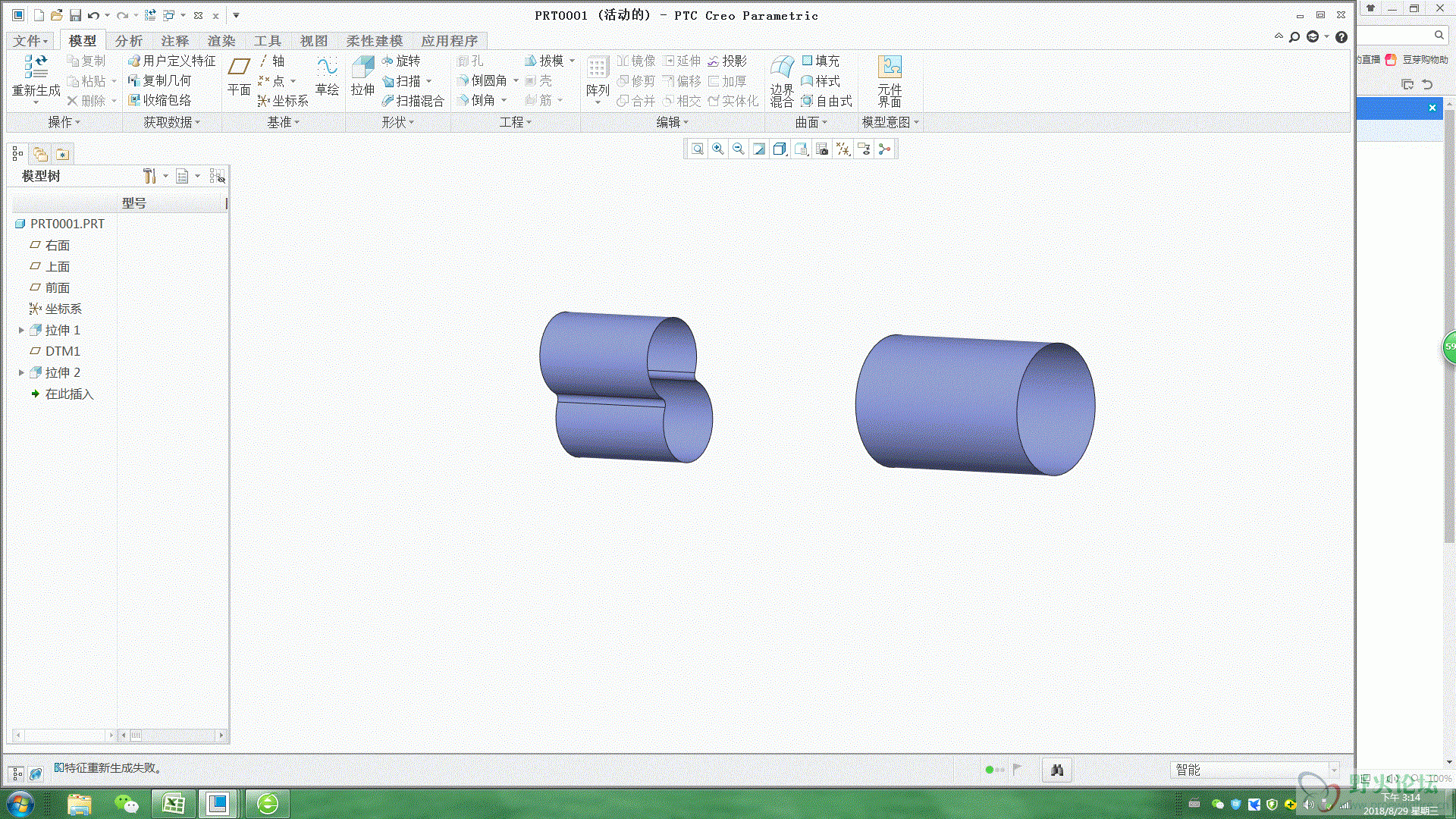Create new file from quick access toolbar
The width and height of the screenshot is (1456, 819).
38,15
